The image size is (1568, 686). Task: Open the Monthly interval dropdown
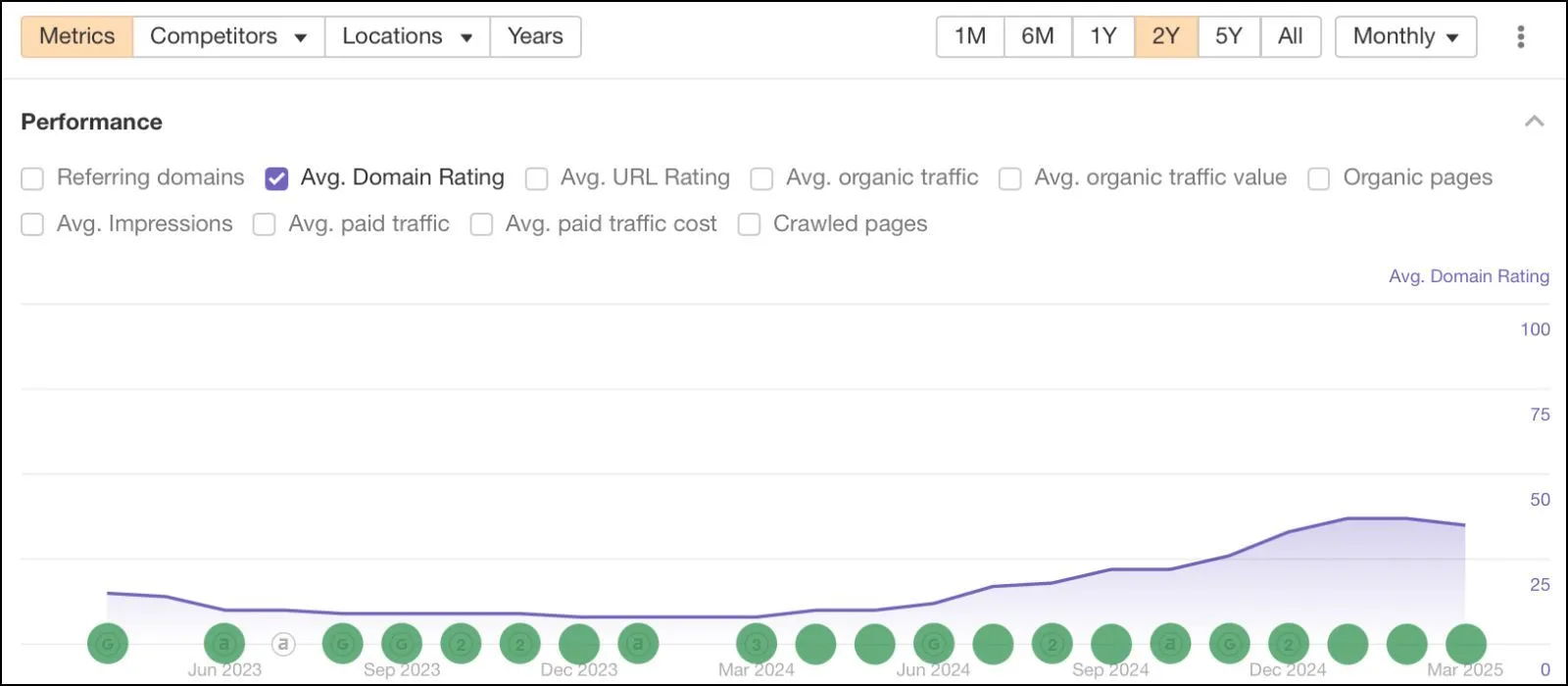[1405, 36]
